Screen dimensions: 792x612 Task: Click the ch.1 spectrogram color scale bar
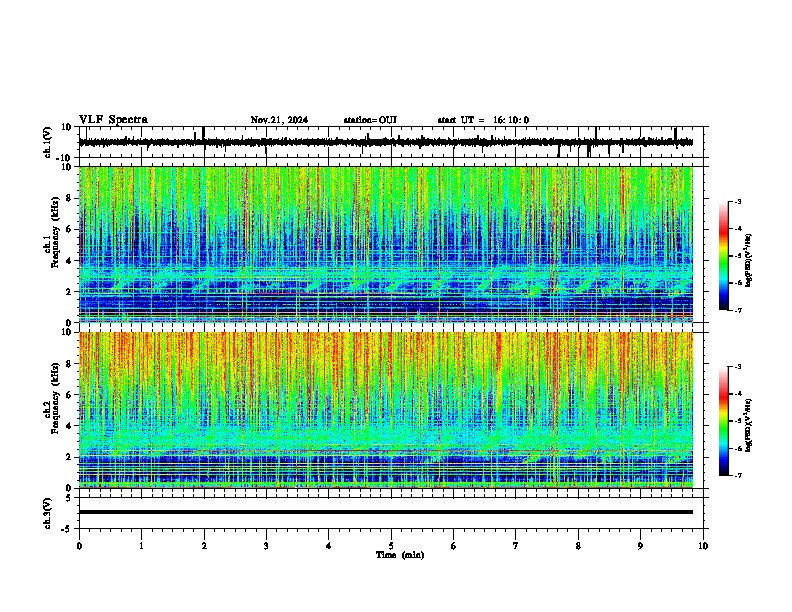click(724, 256)
